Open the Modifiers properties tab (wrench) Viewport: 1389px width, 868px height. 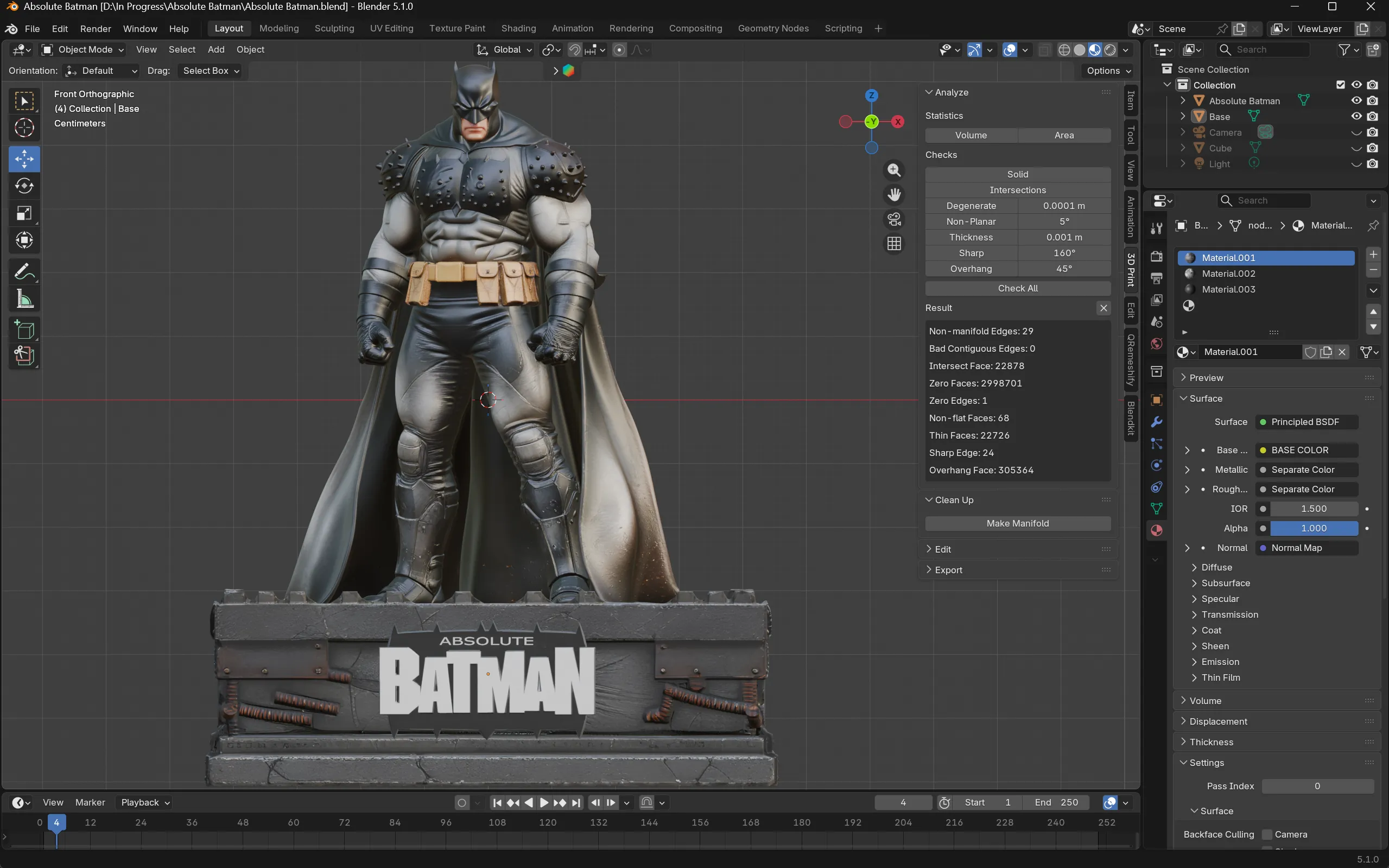coord(1157,422)
